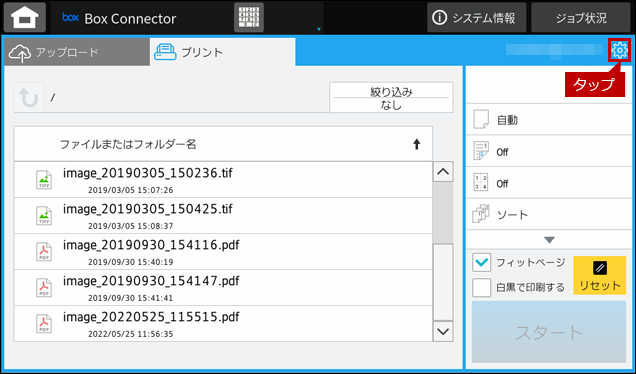Click the file list scrollbar down arrow
The height and width of the screenshot is (374, 636).
tap(443, 331)
